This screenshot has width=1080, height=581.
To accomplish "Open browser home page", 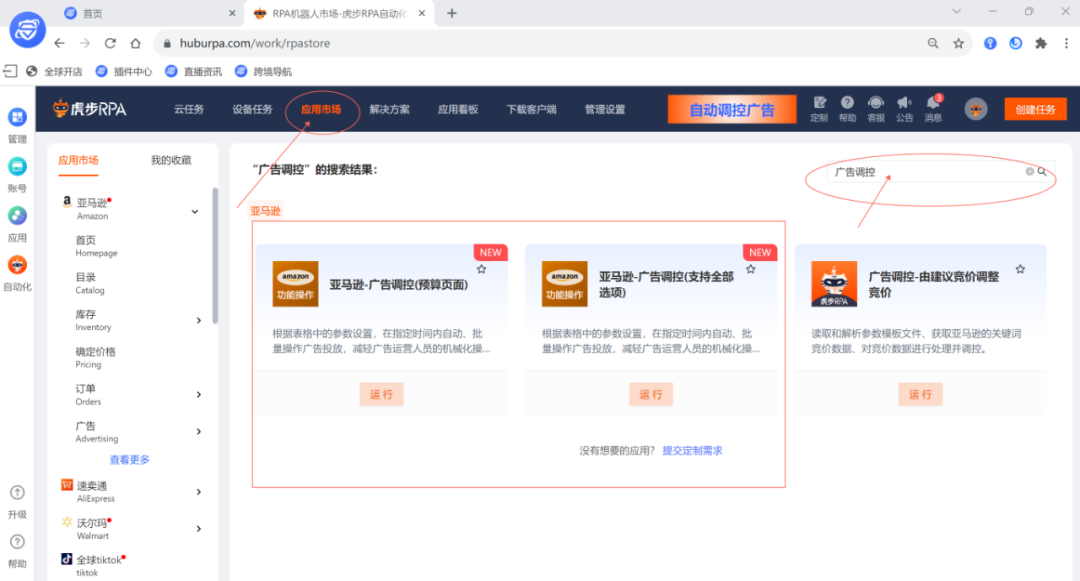I will point(136,43).
